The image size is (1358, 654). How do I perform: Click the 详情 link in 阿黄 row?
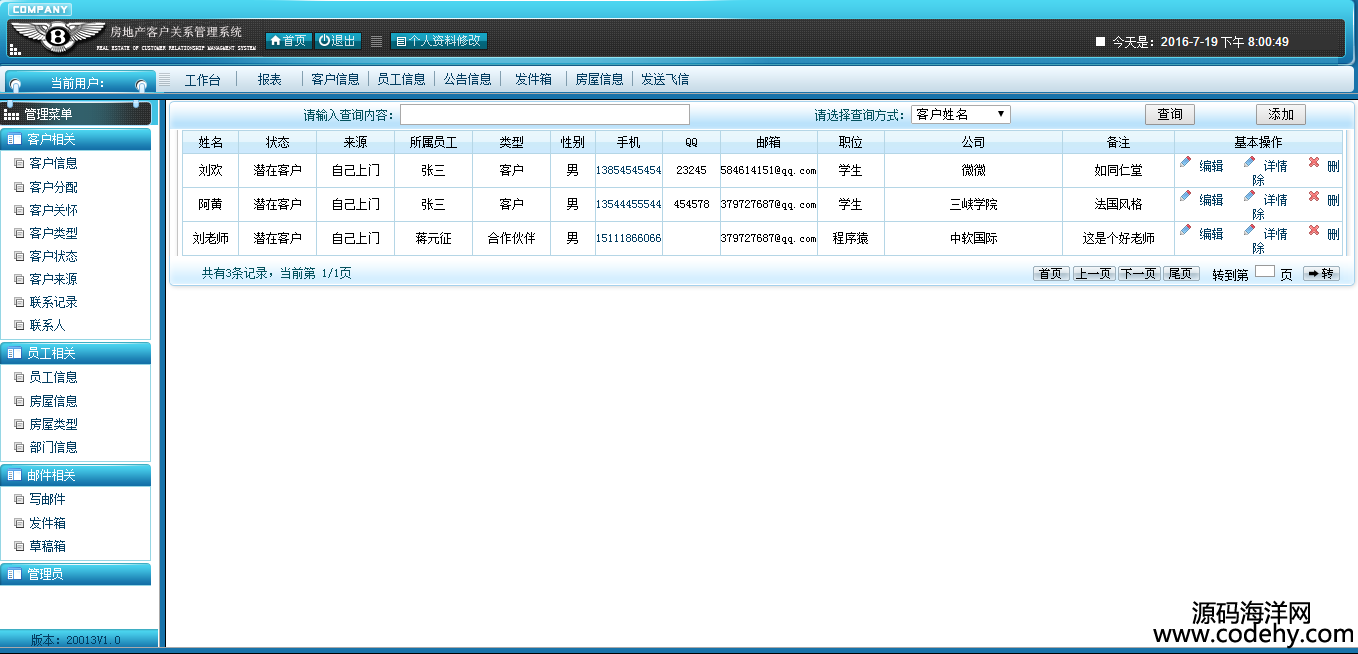(1275, 200)
